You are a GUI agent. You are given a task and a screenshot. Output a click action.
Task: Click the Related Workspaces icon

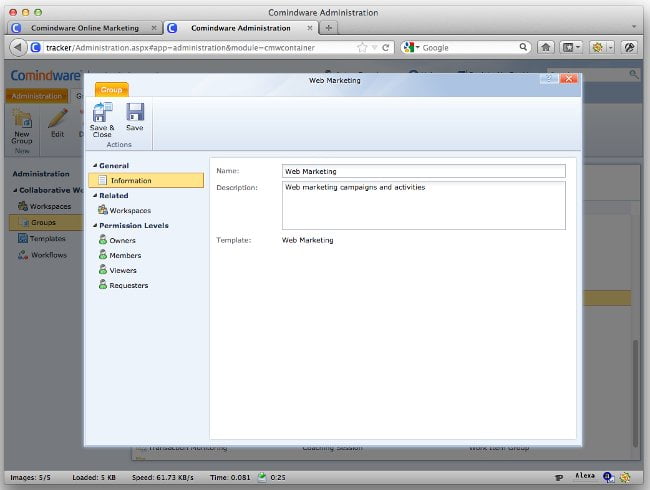(x=103, y=210)
